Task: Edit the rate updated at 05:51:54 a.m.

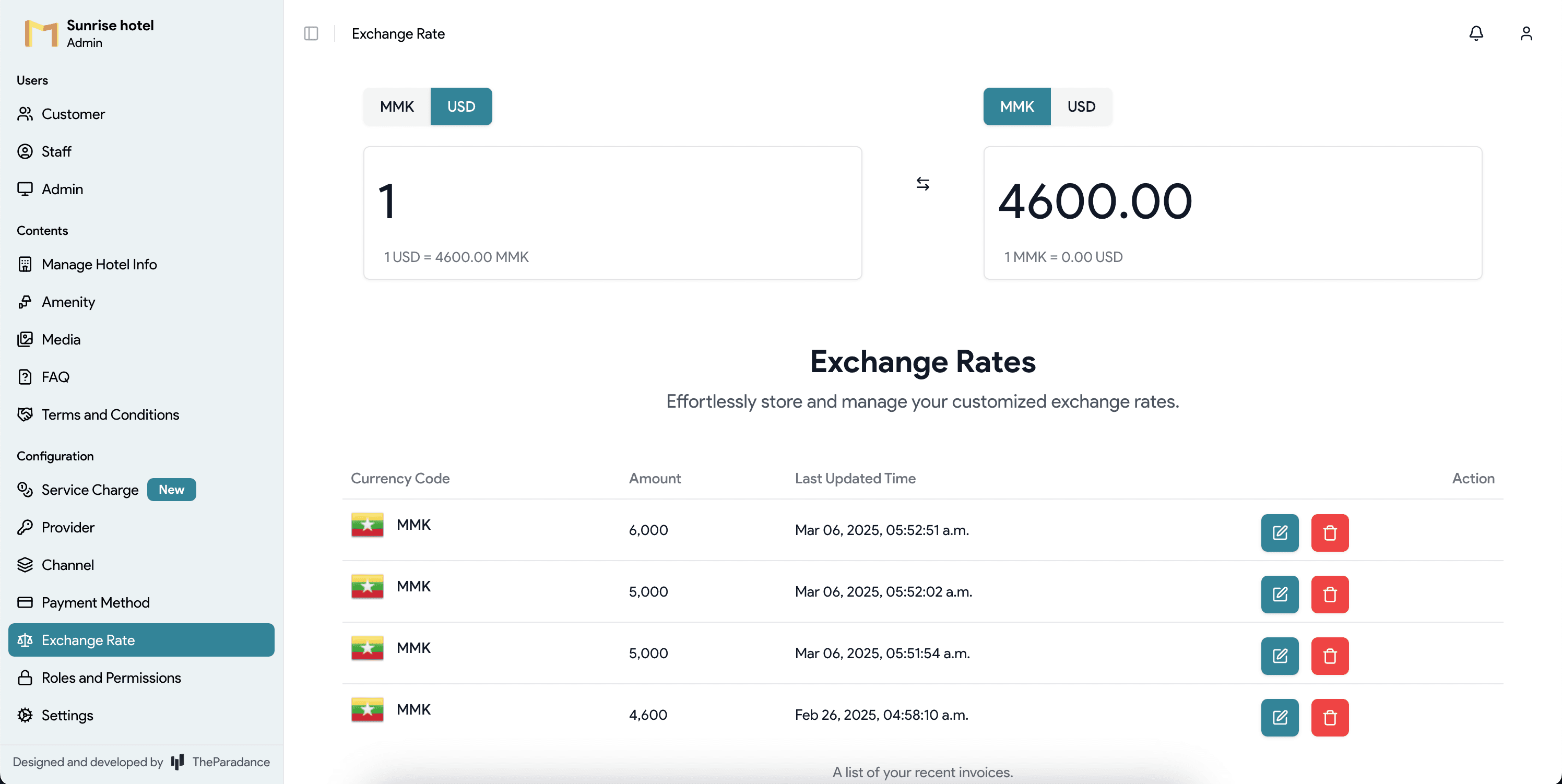Action: coord(1280,656)
